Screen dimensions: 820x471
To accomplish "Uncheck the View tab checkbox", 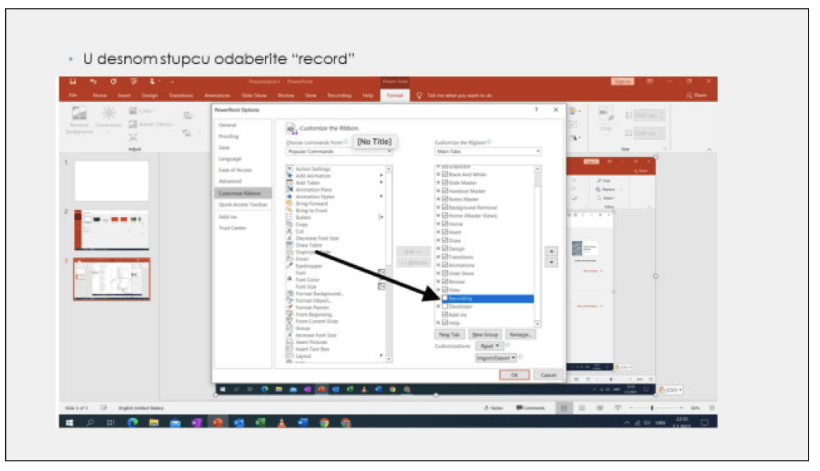I will point(445,290).
